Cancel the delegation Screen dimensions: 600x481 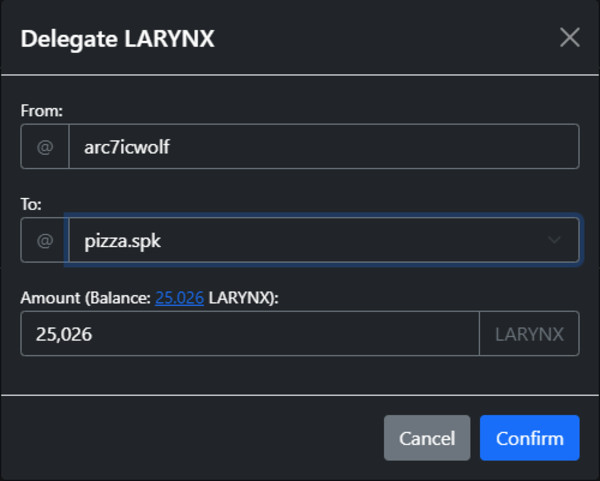[427, 438]
